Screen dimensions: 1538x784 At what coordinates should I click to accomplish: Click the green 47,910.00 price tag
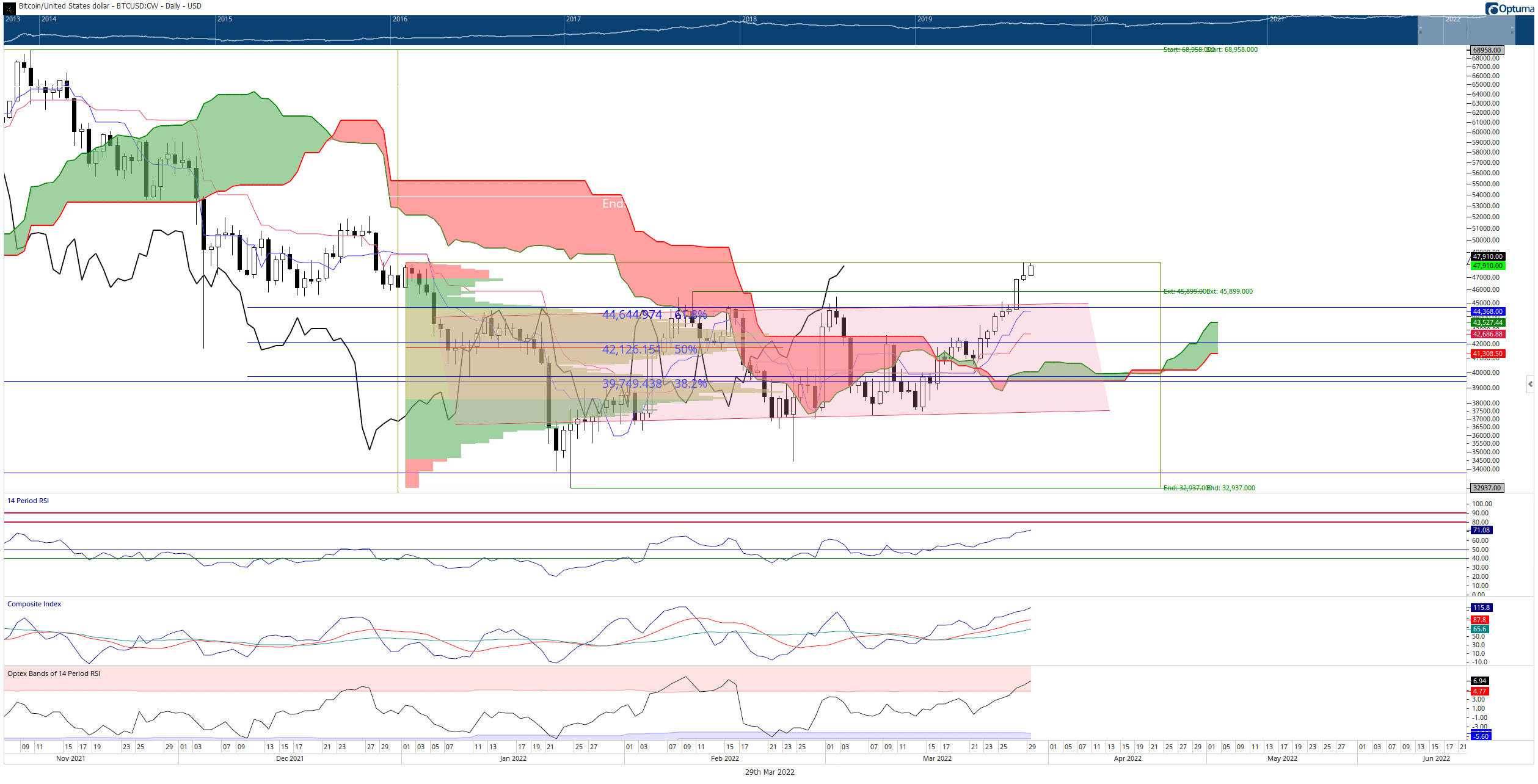[1487, 266]
